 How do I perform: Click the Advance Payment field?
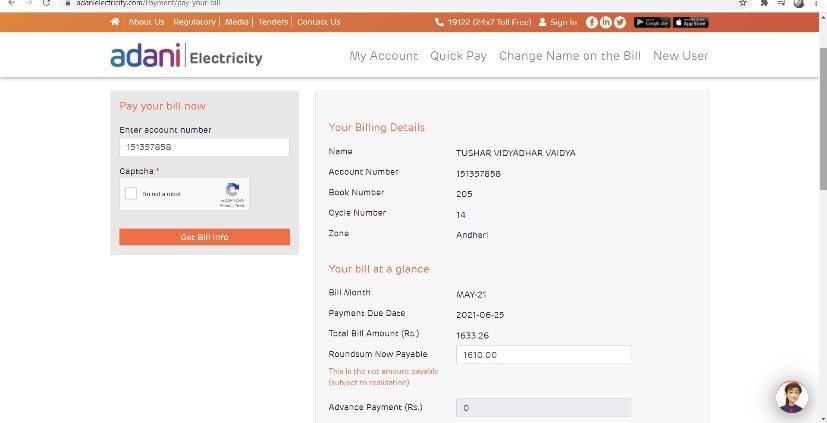[544, 408]
